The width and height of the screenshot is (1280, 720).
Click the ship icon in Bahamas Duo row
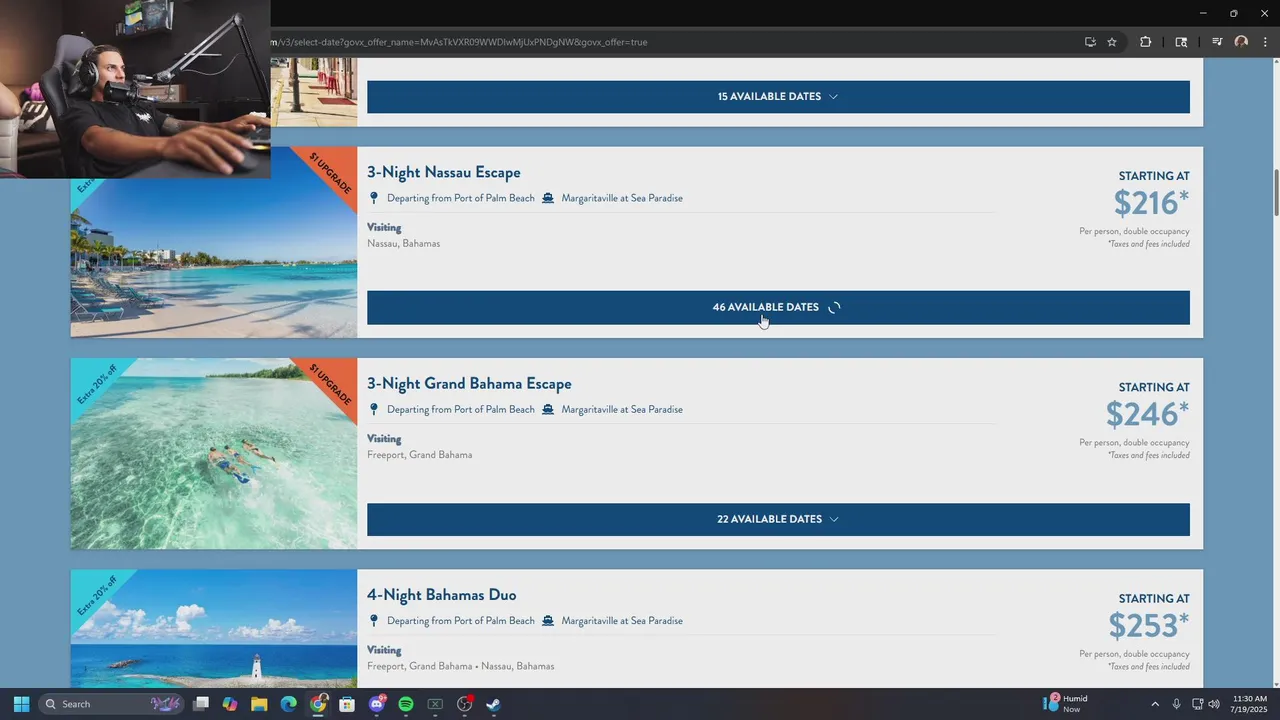548,621
